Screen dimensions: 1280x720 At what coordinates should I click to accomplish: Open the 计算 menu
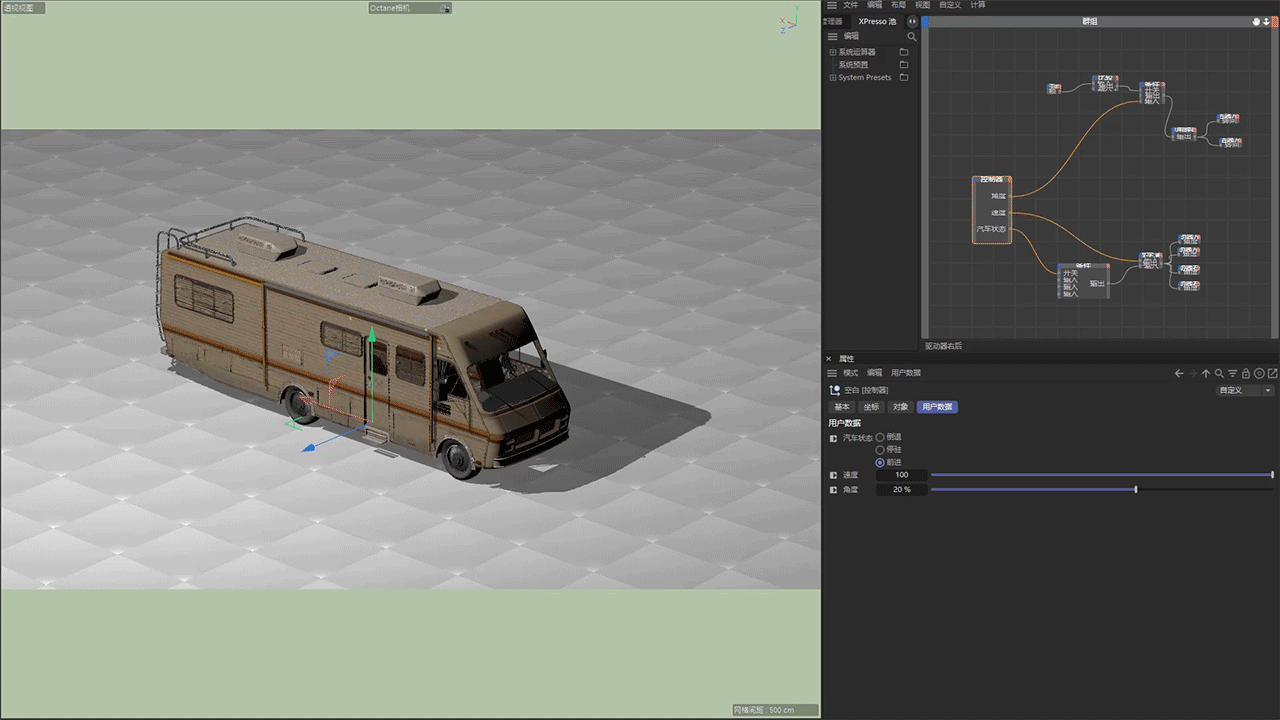click(978, 5)
